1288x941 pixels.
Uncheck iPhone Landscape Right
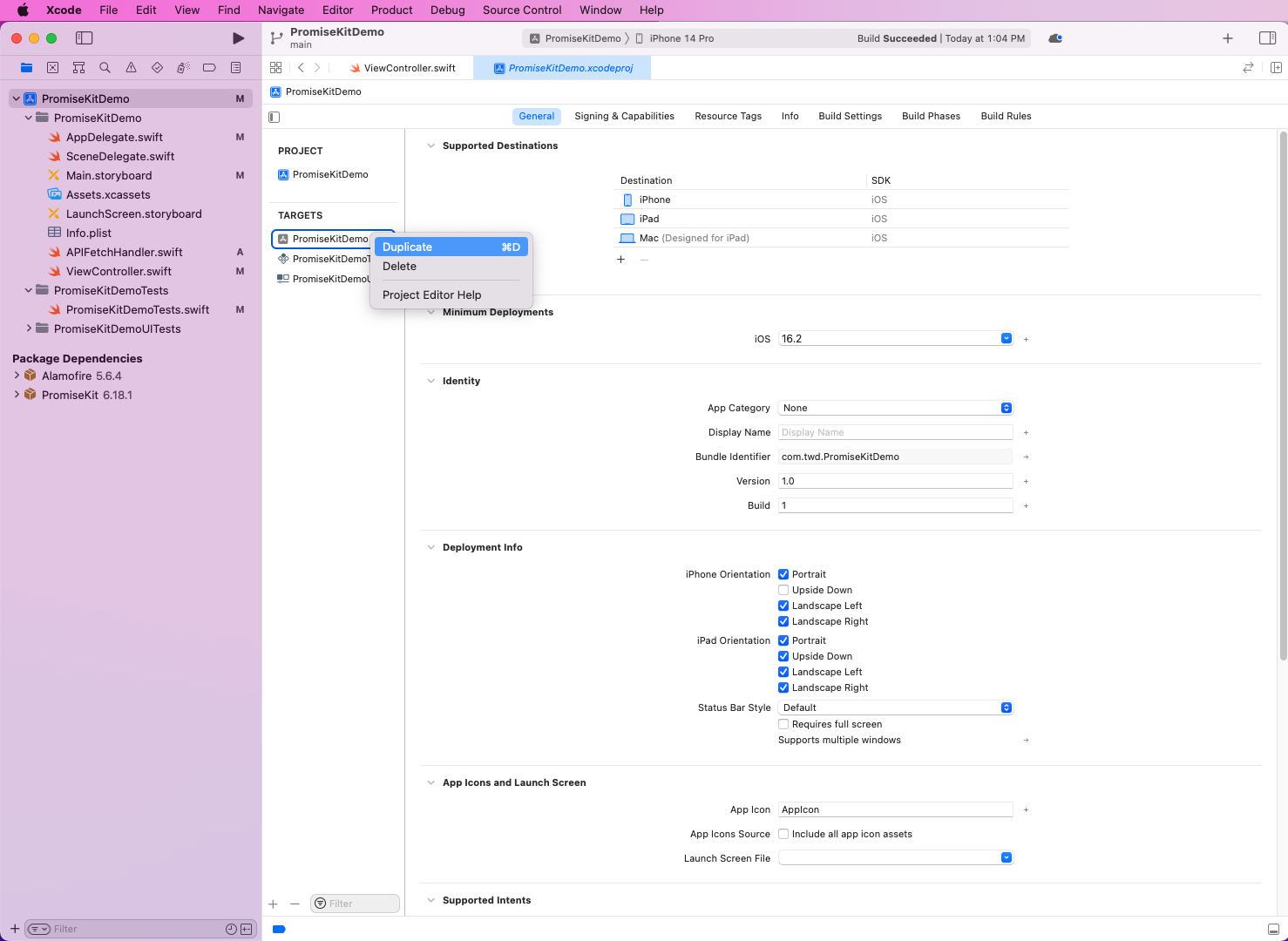click(783, 621)
